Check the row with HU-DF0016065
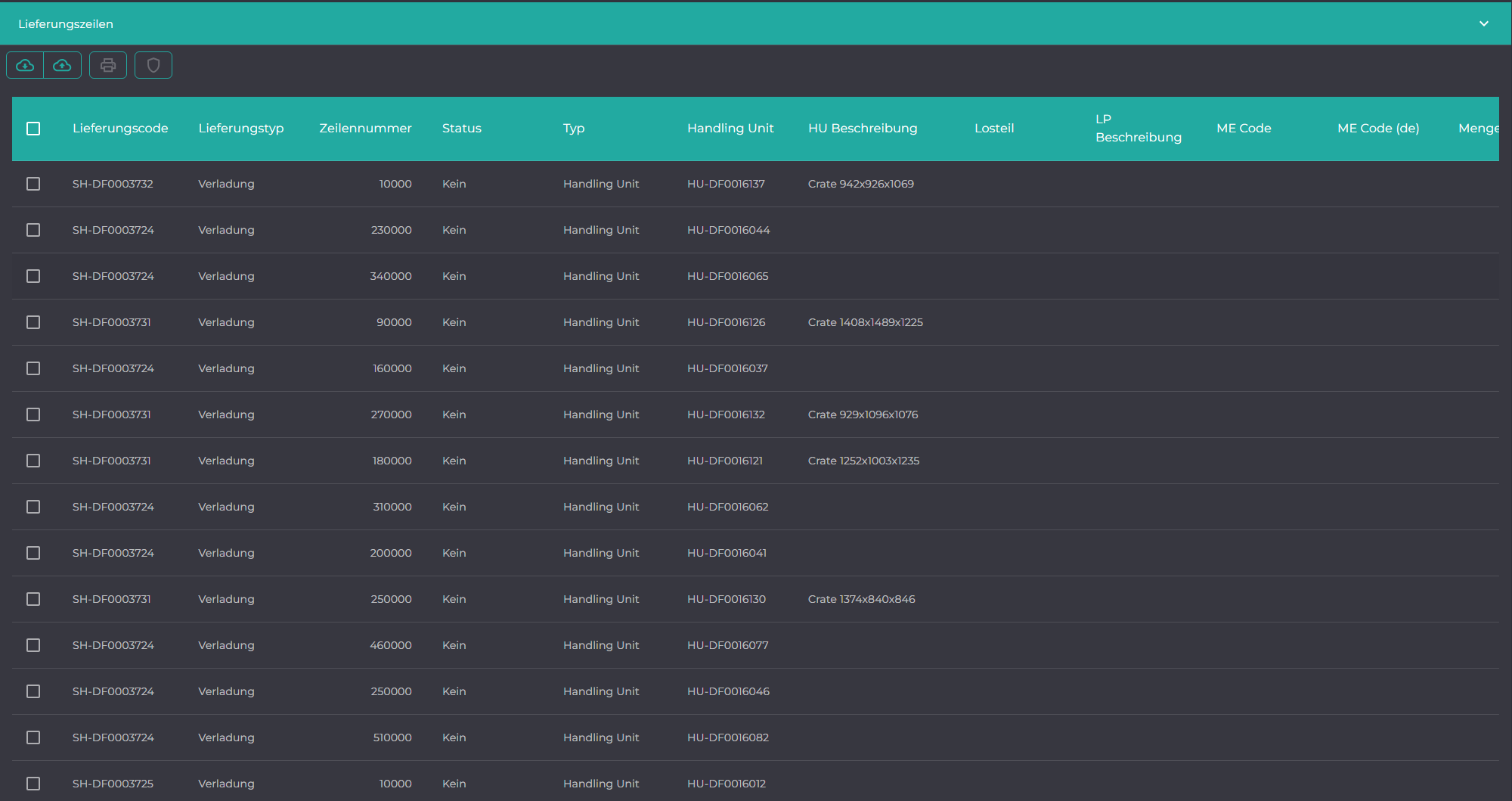 tap(33, 276)
